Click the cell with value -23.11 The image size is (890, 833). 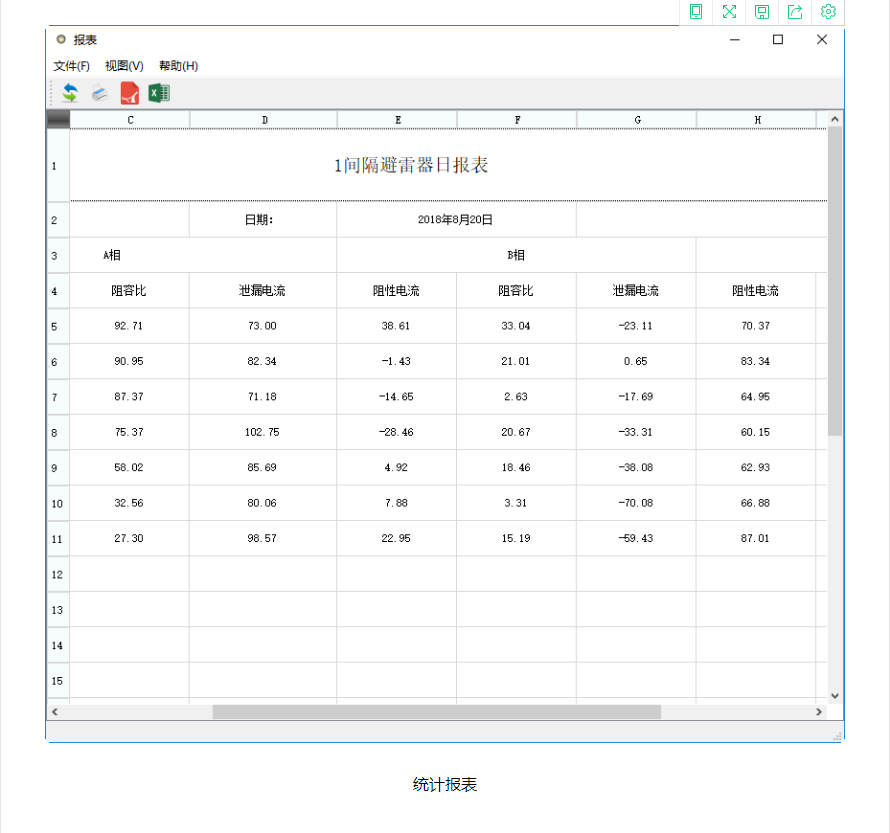coord(636,326)
